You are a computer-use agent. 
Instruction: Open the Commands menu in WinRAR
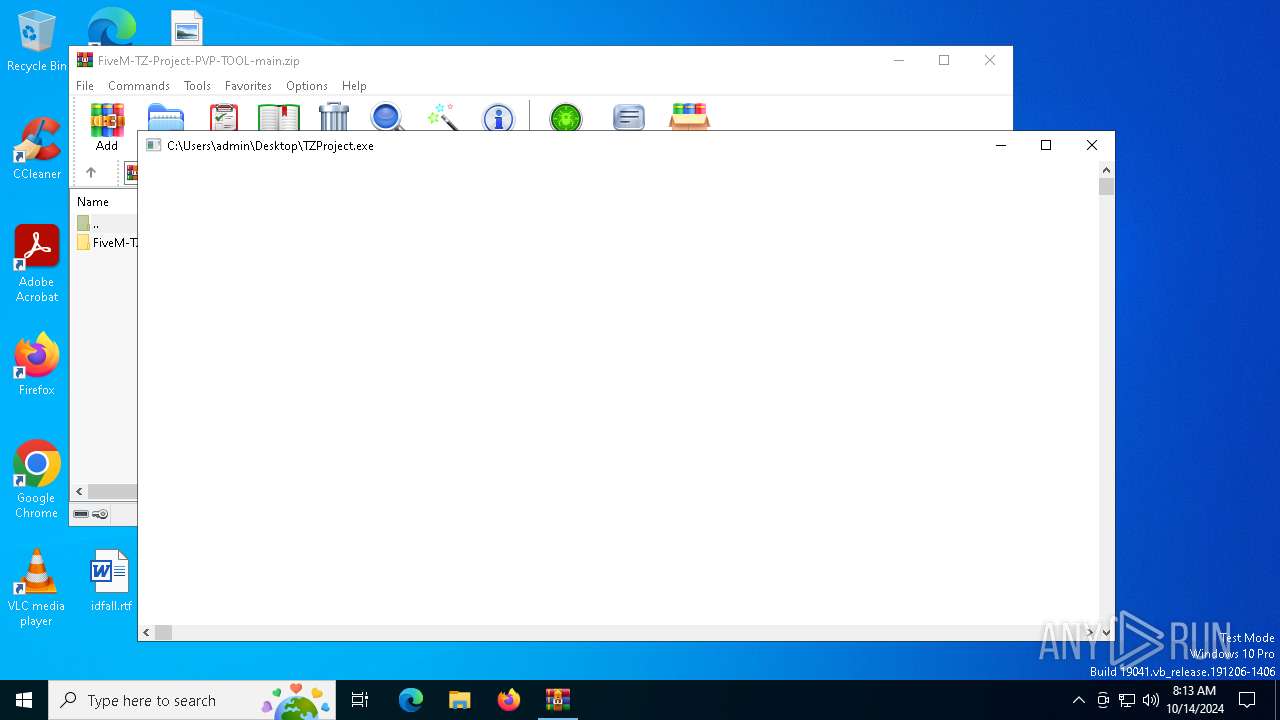[139, 86]
